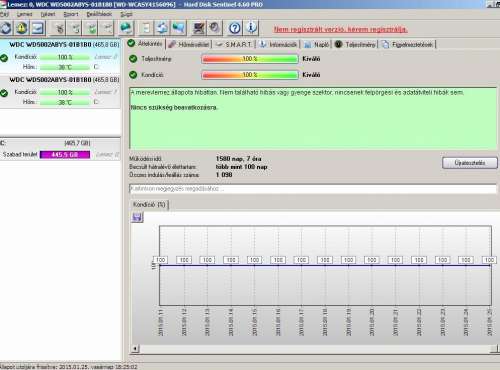Click the Kondíció 100 % gradient bar
This screenshot has height=370, width=500.
250,75
